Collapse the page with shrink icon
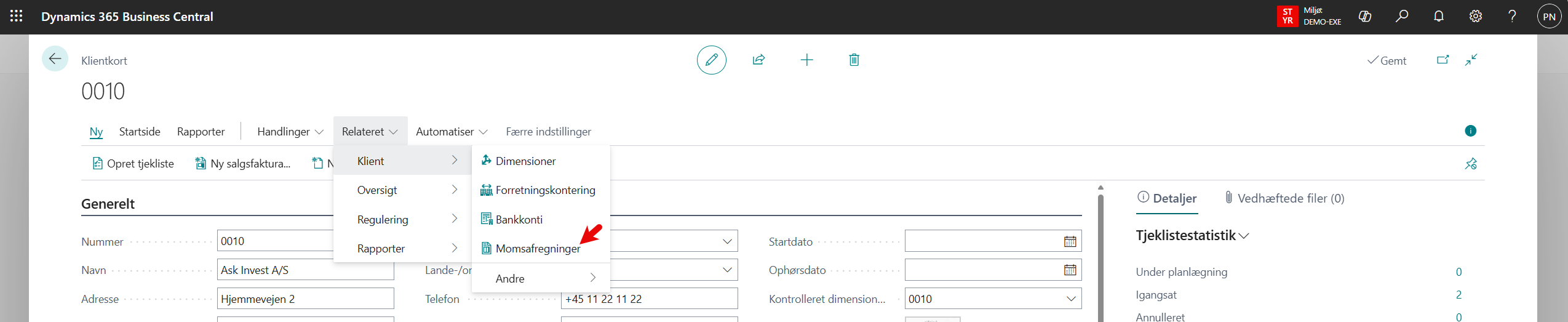This screenshot has width=1568, height=322. click(x=1471, y=60)
